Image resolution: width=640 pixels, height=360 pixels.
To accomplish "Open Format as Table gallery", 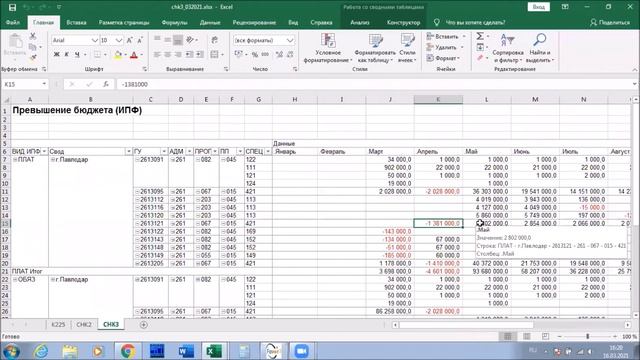I will pos(375,48).
